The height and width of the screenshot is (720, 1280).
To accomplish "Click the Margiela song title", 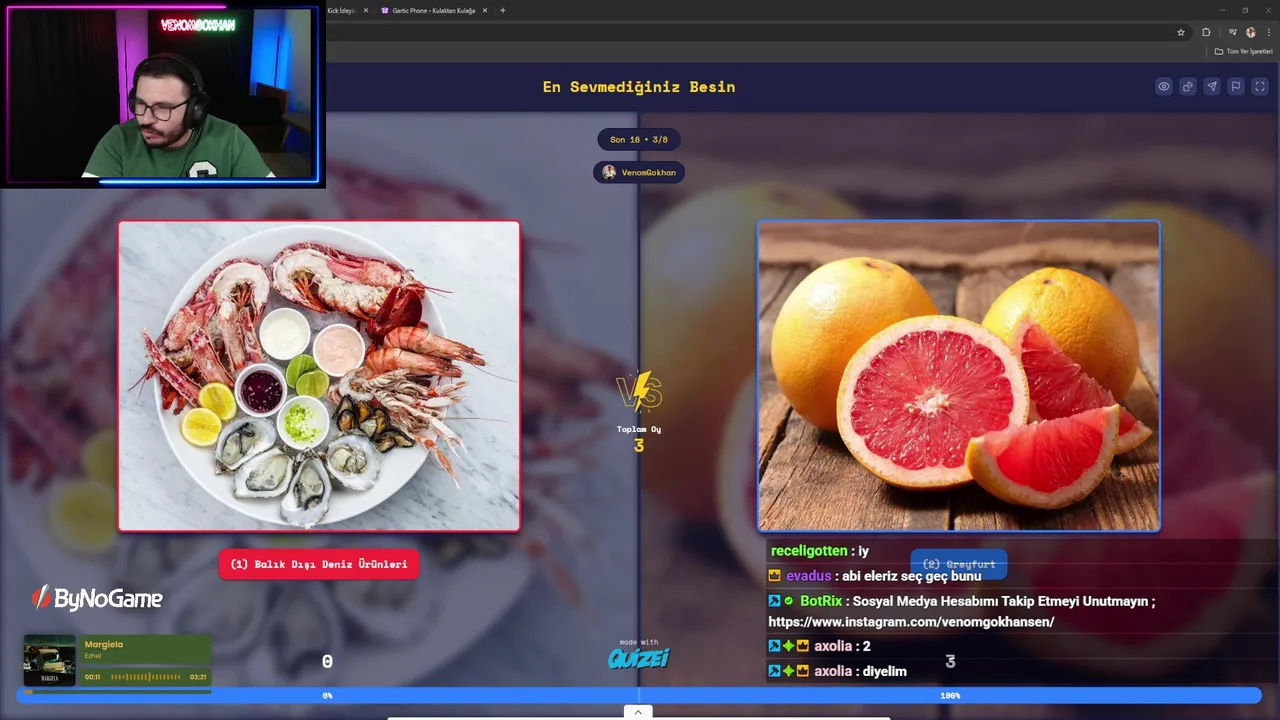I will (x=104, y=645).
